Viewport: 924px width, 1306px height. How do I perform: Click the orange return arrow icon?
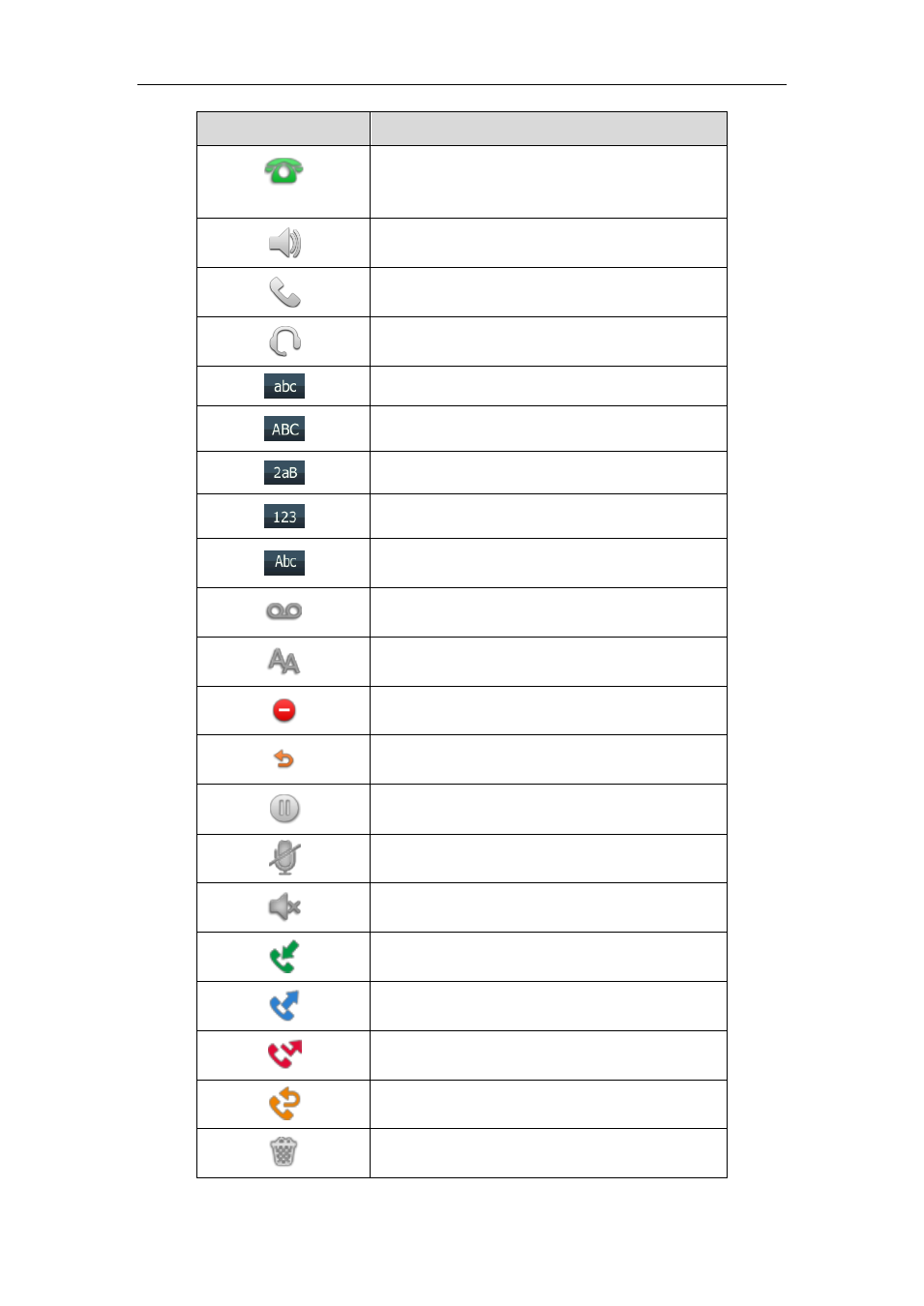(x=283, y=759)
